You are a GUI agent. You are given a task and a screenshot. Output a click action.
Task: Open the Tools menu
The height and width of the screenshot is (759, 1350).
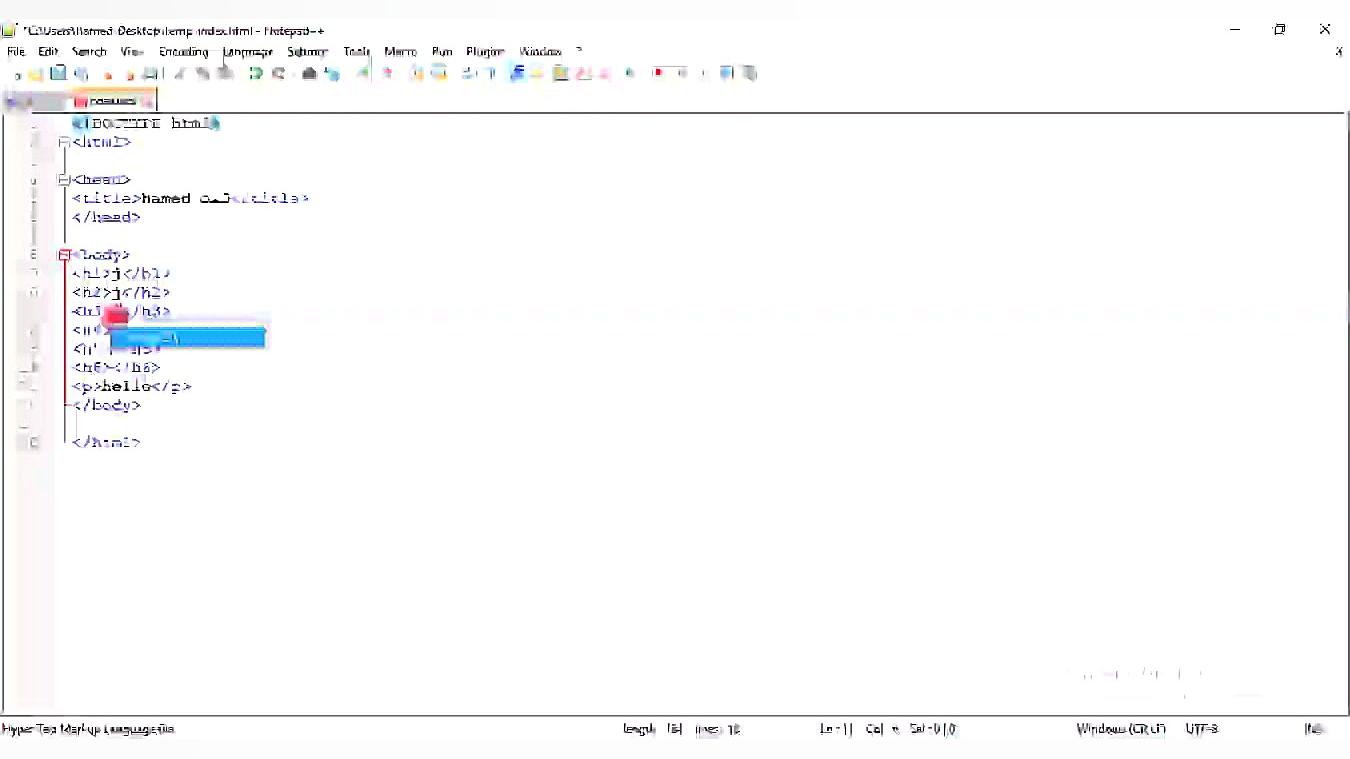(357, 52)
